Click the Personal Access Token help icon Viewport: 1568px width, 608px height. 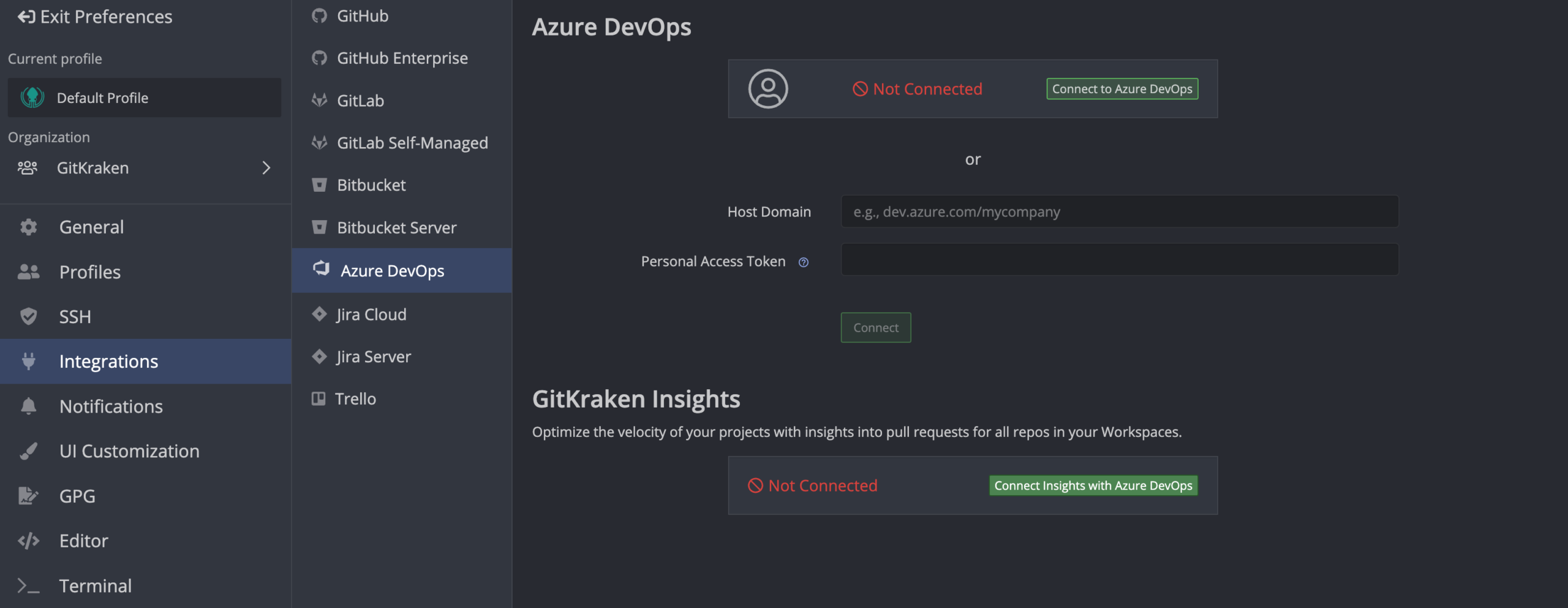point(804,262)
